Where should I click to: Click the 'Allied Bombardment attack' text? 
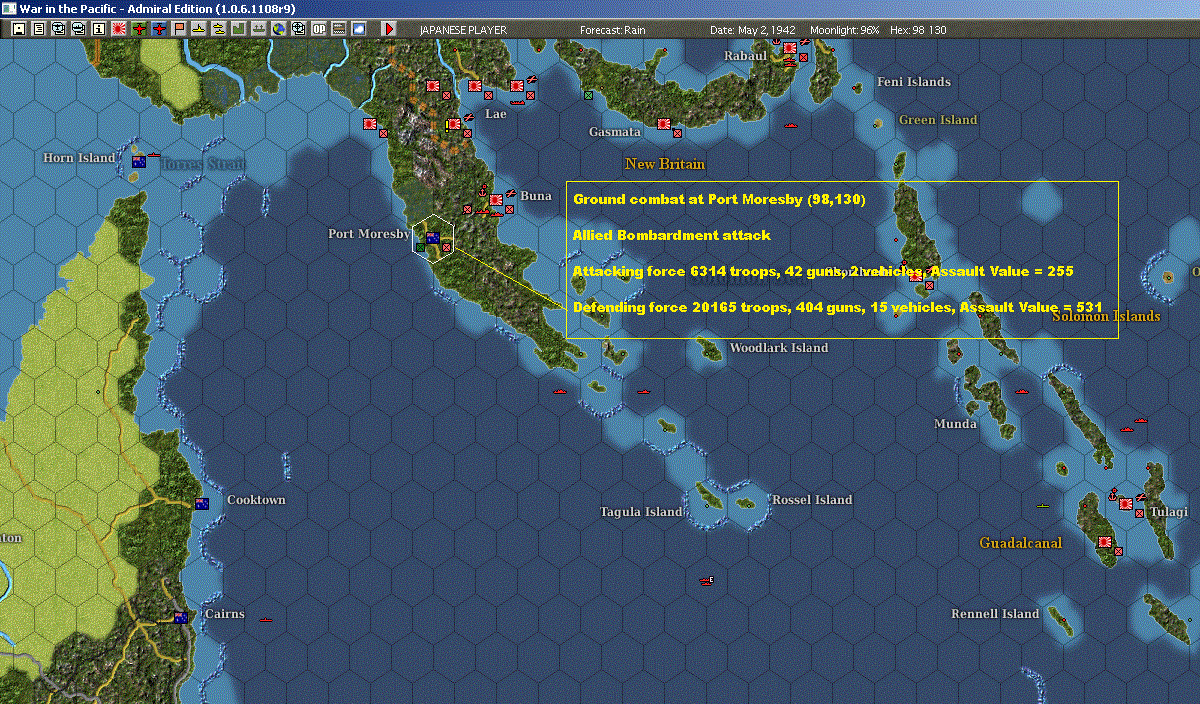(x=672, y=235)
